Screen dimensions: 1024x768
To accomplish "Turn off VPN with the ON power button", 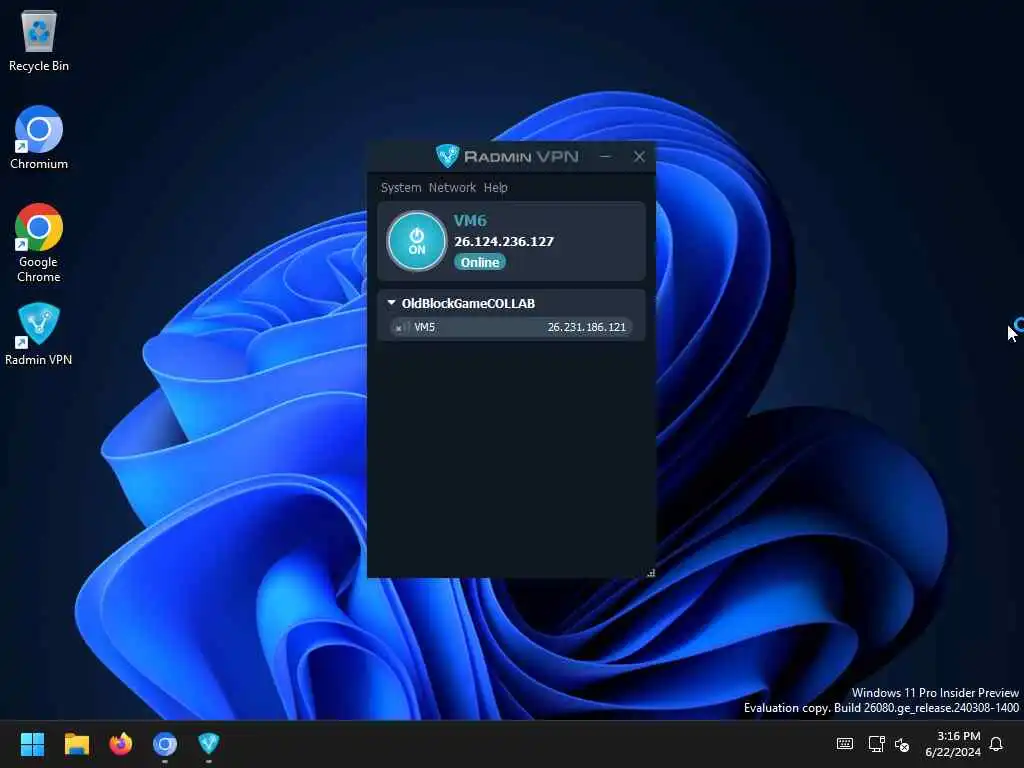I will tap(417, 241).
